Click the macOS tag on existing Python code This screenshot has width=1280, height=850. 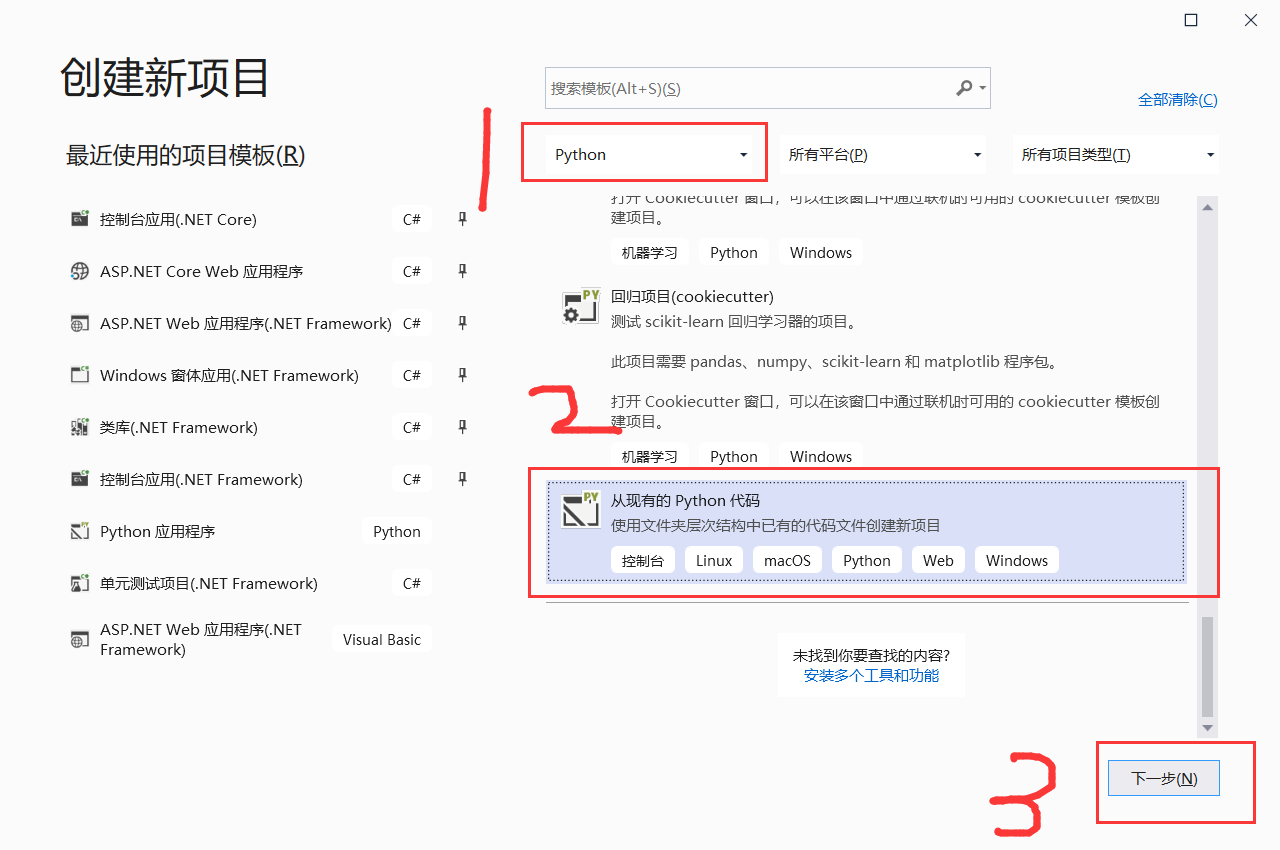point(787,560)
